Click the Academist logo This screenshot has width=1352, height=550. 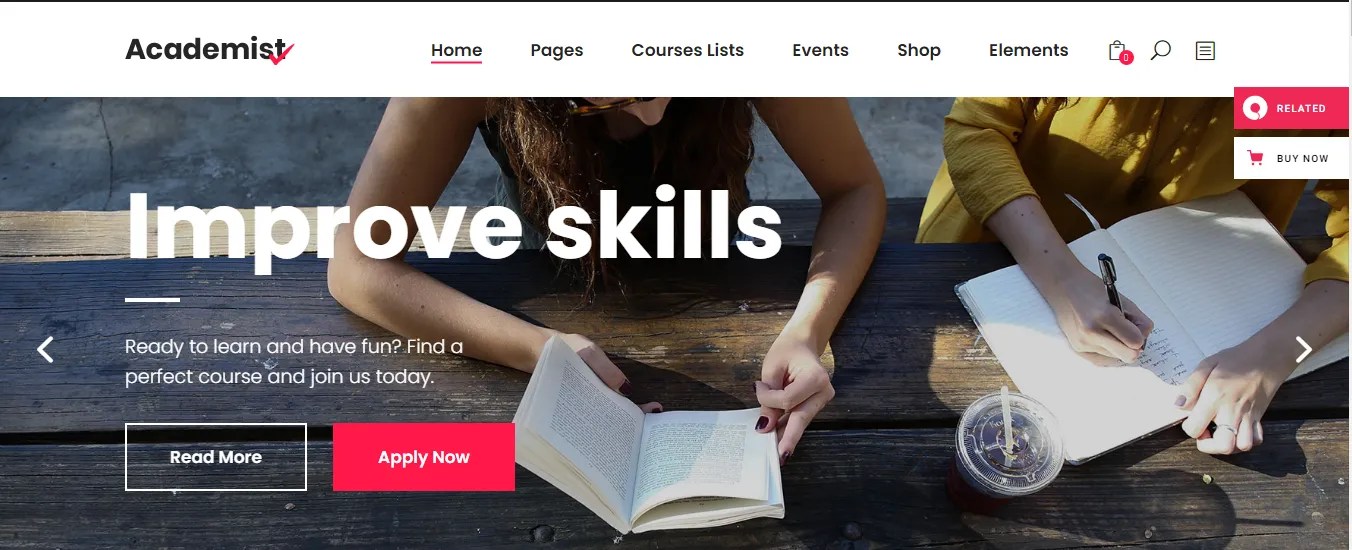point(210,49)
